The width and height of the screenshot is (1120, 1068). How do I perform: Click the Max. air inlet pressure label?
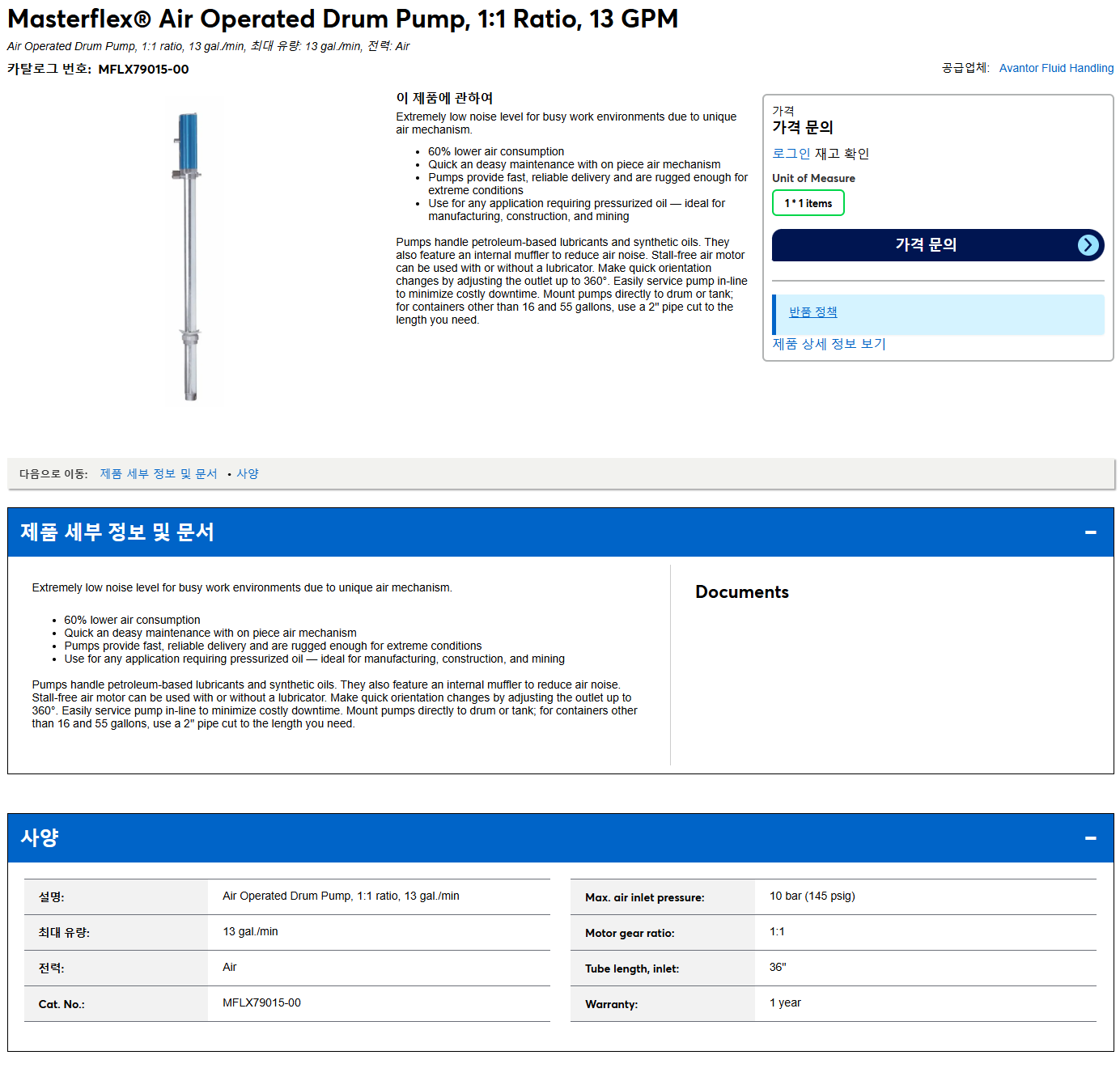[645, 897]
